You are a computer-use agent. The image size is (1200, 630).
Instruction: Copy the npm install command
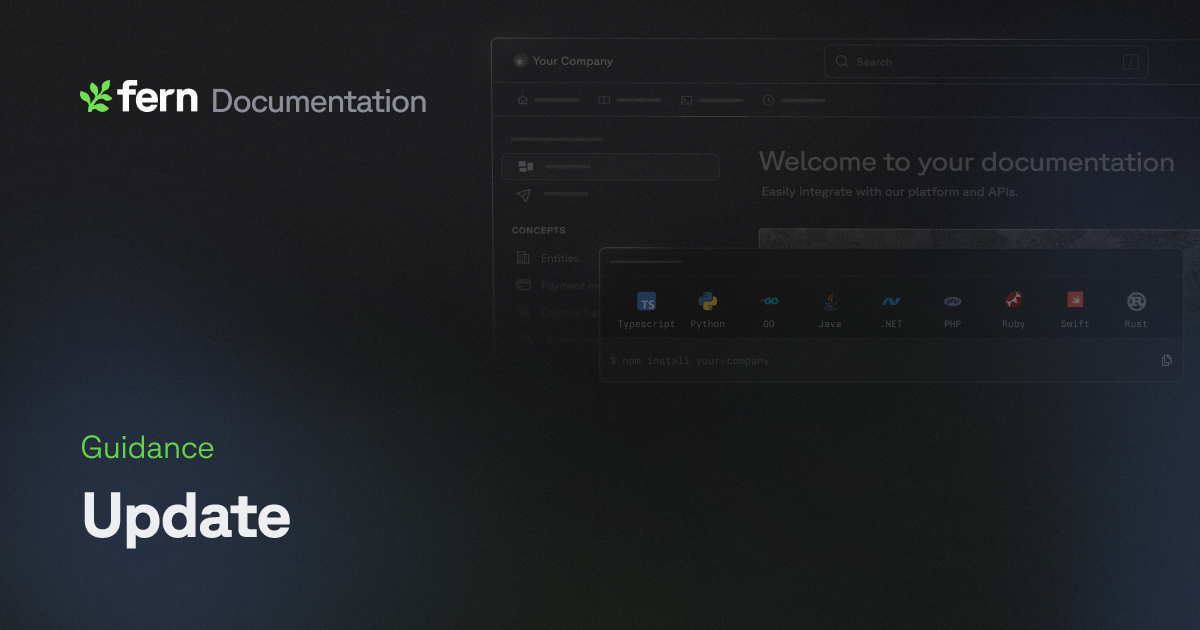pos(1166,360)
